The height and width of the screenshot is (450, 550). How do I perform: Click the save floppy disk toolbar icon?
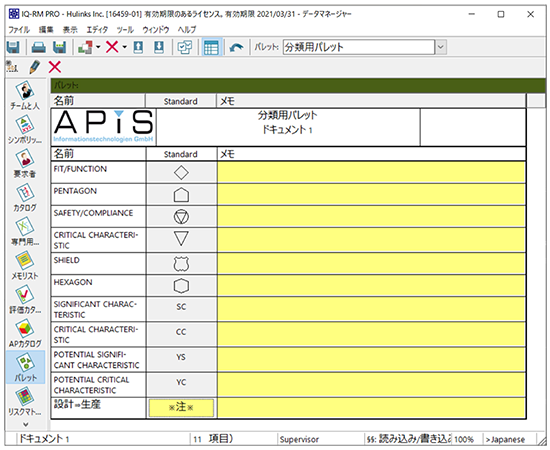(x=13, y=47)
